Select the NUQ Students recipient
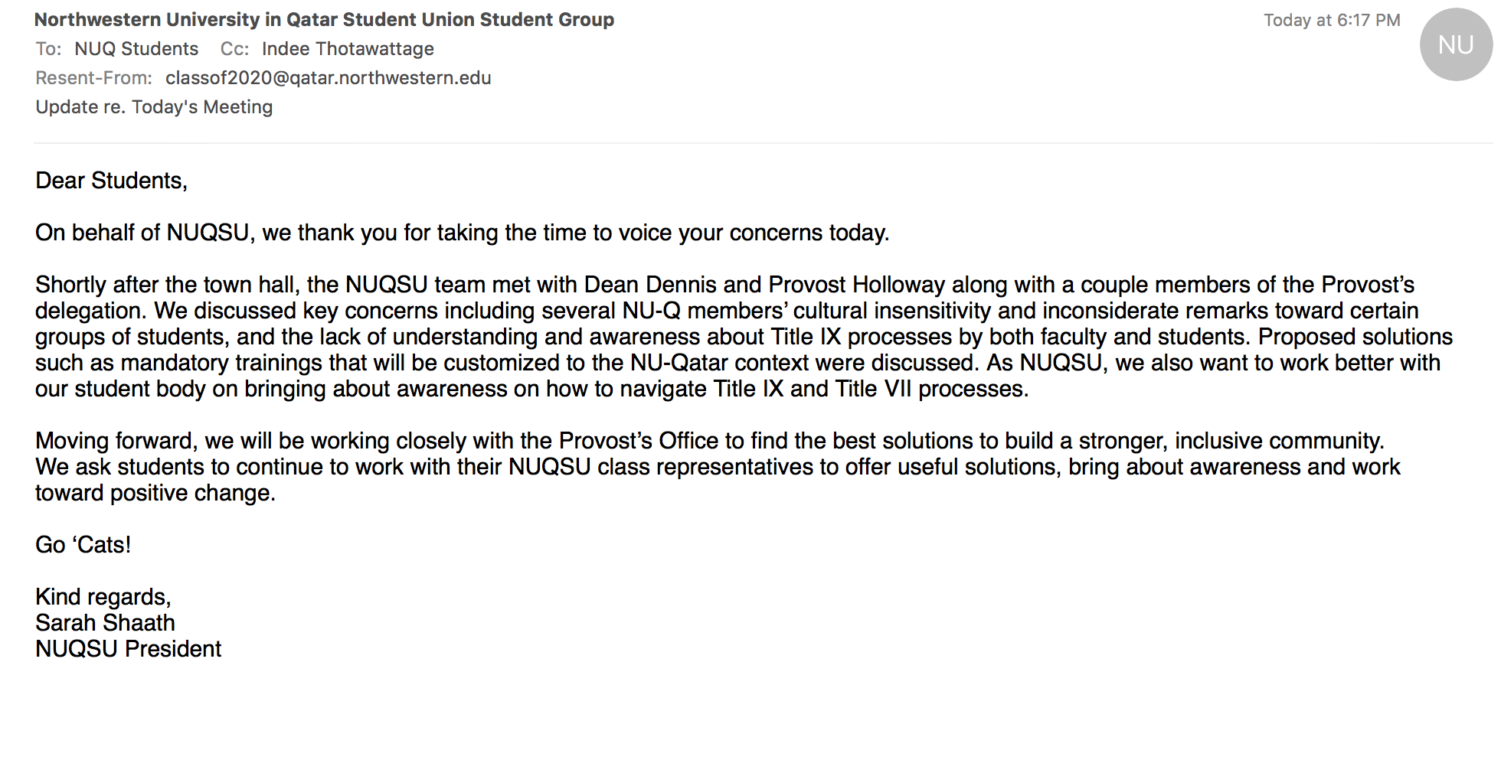 (x=136, y=49)
